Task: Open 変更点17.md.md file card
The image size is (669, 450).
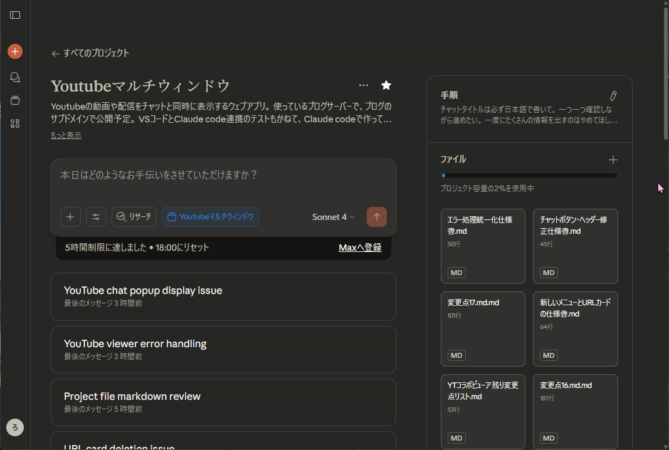Action: (483, 329)
